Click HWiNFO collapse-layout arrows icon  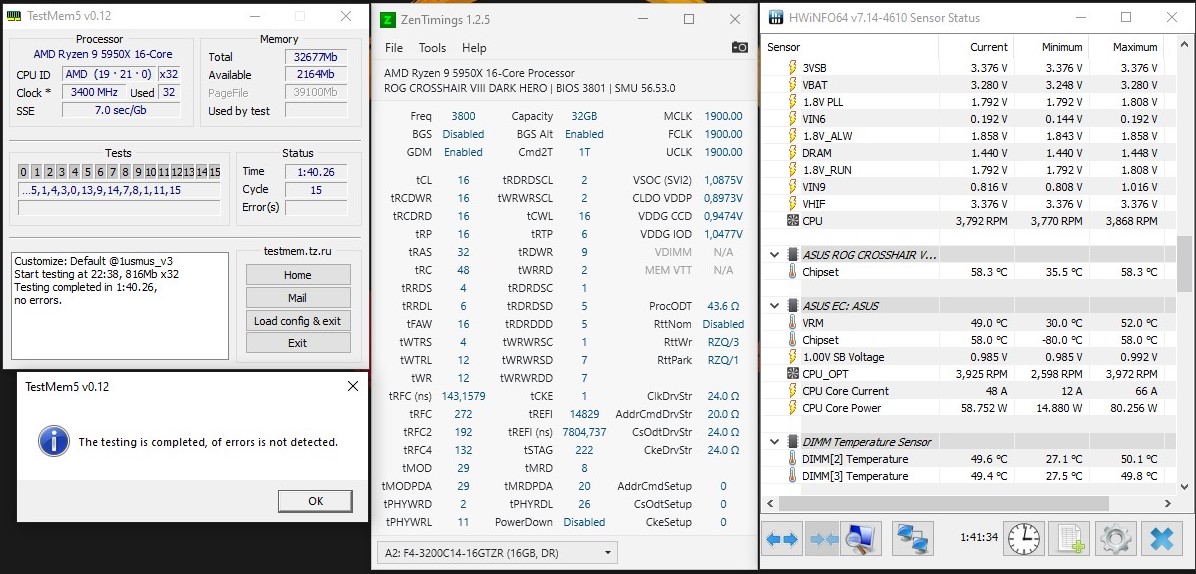[825, 540]
